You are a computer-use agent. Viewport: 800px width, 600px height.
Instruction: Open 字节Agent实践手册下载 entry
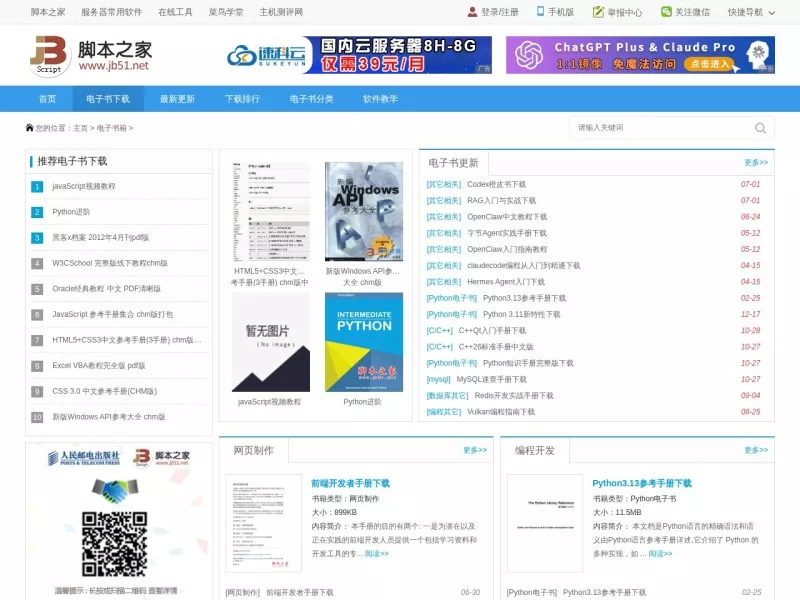point(507,233)
